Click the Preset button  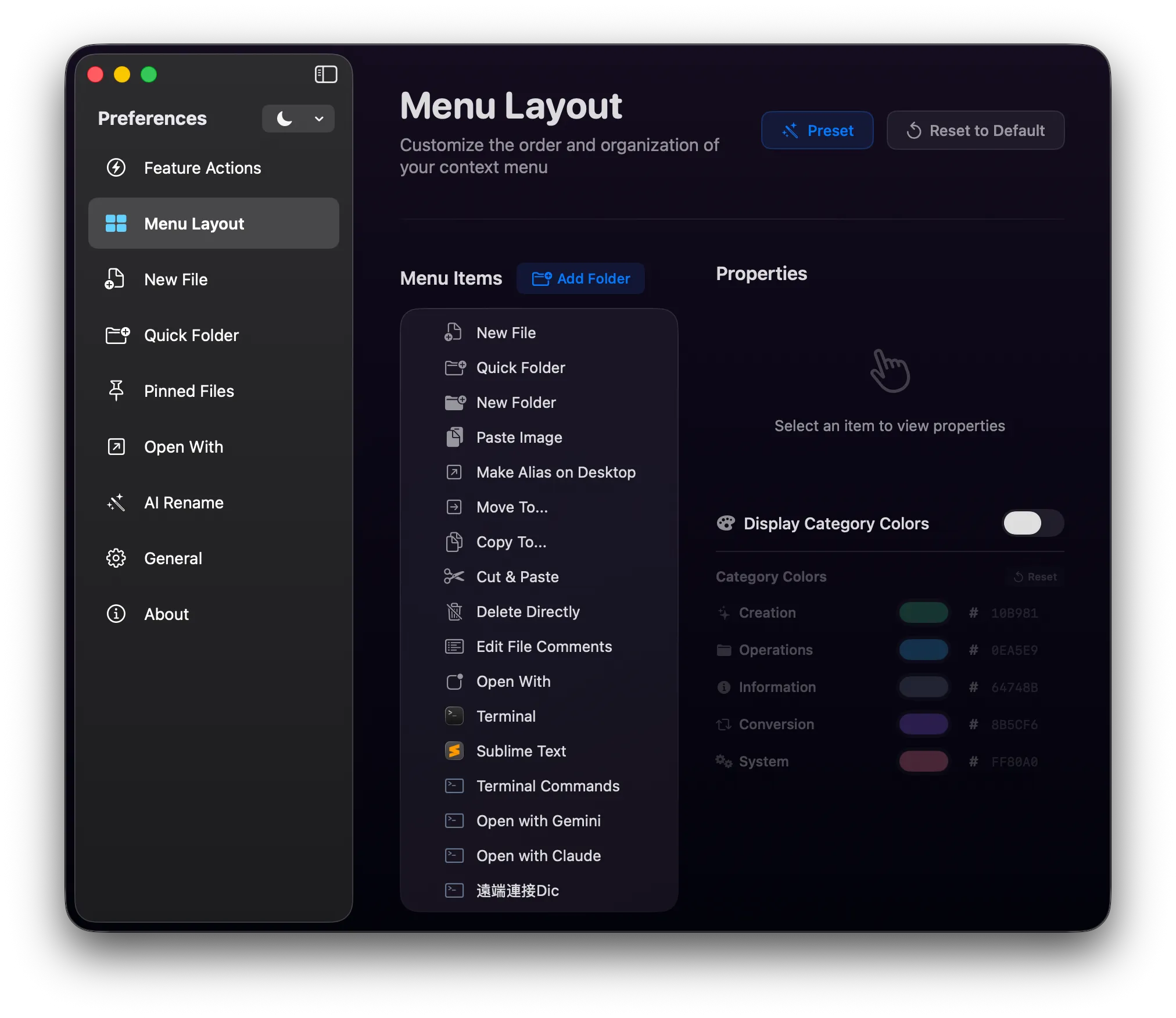[x=817, y=130]
